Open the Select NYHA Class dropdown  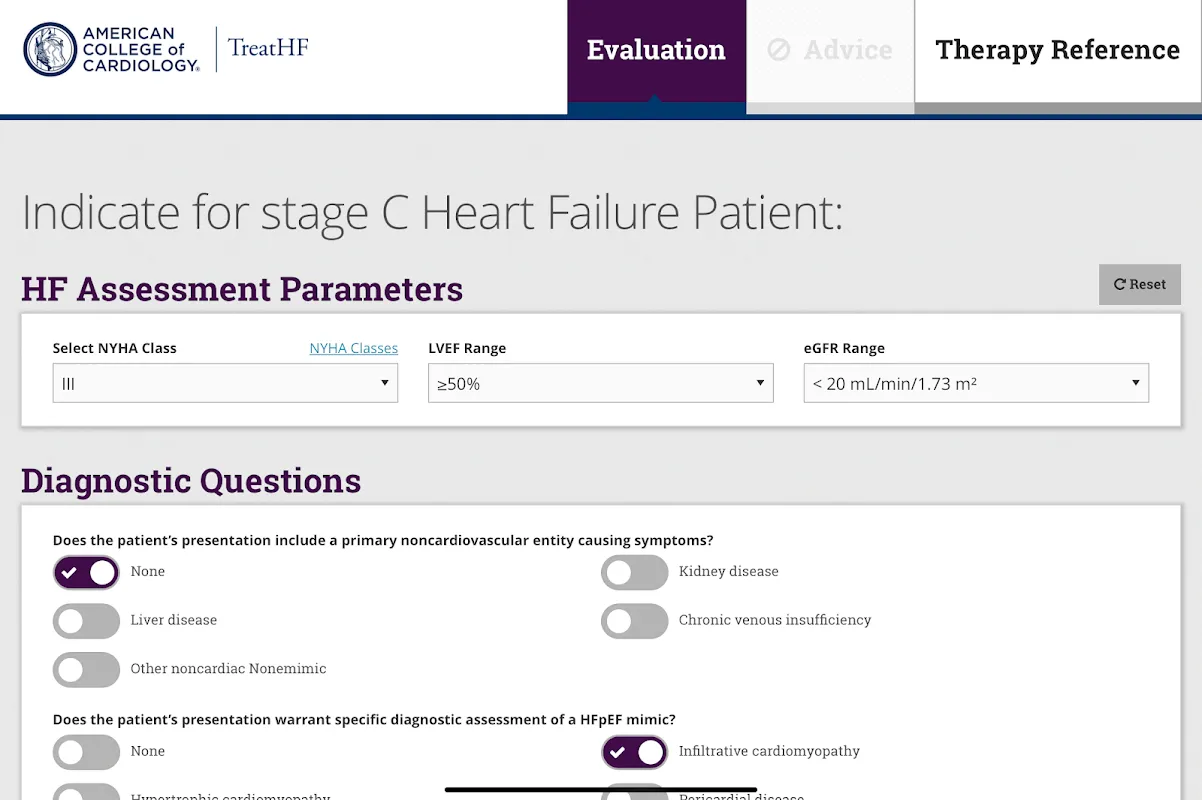225,383
